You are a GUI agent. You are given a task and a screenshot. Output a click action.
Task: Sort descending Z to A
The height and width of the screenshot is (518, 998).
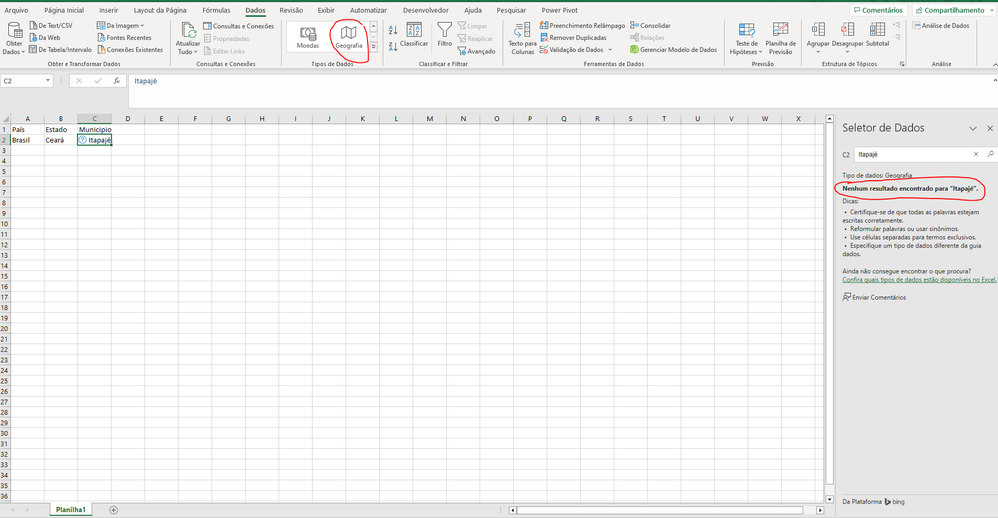pos(393,46)
